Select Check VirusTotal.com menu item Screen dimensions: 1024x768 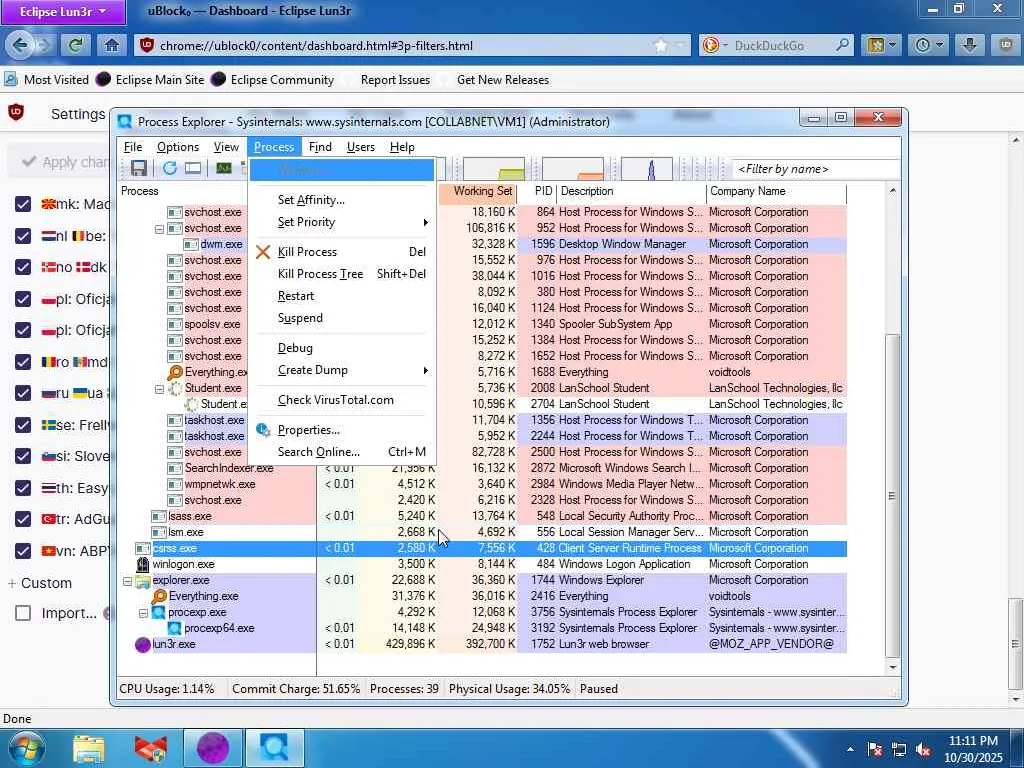(344, 400)
